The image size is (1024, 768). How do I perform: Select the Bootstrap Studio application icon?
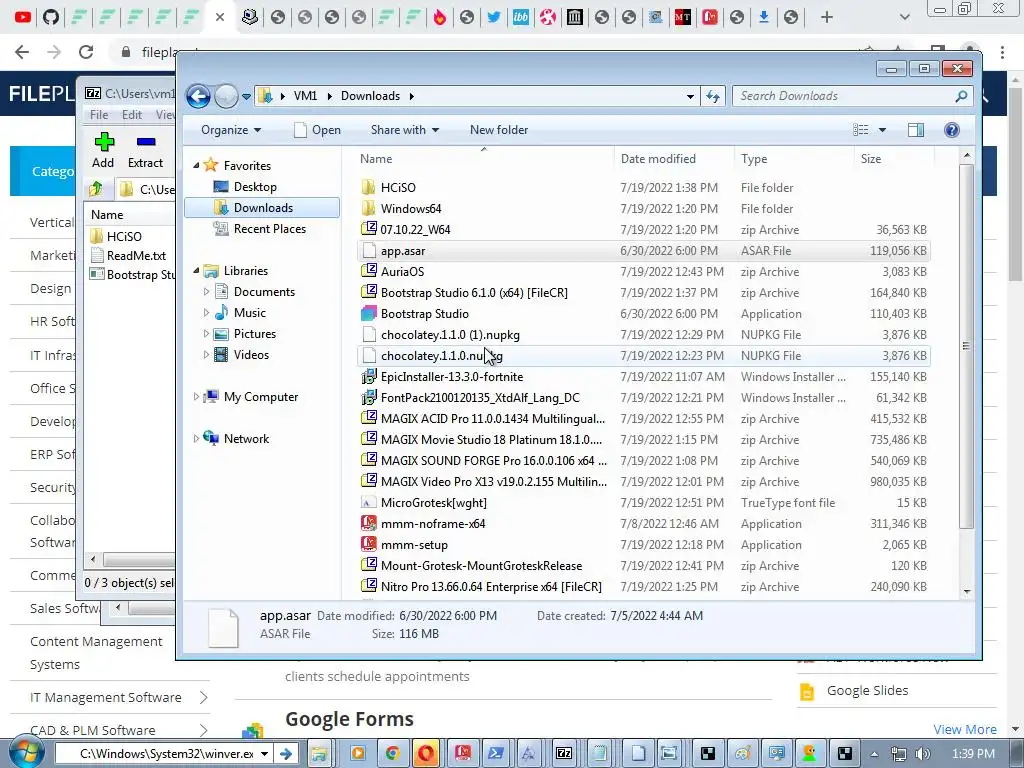click(x=369, y=313)
